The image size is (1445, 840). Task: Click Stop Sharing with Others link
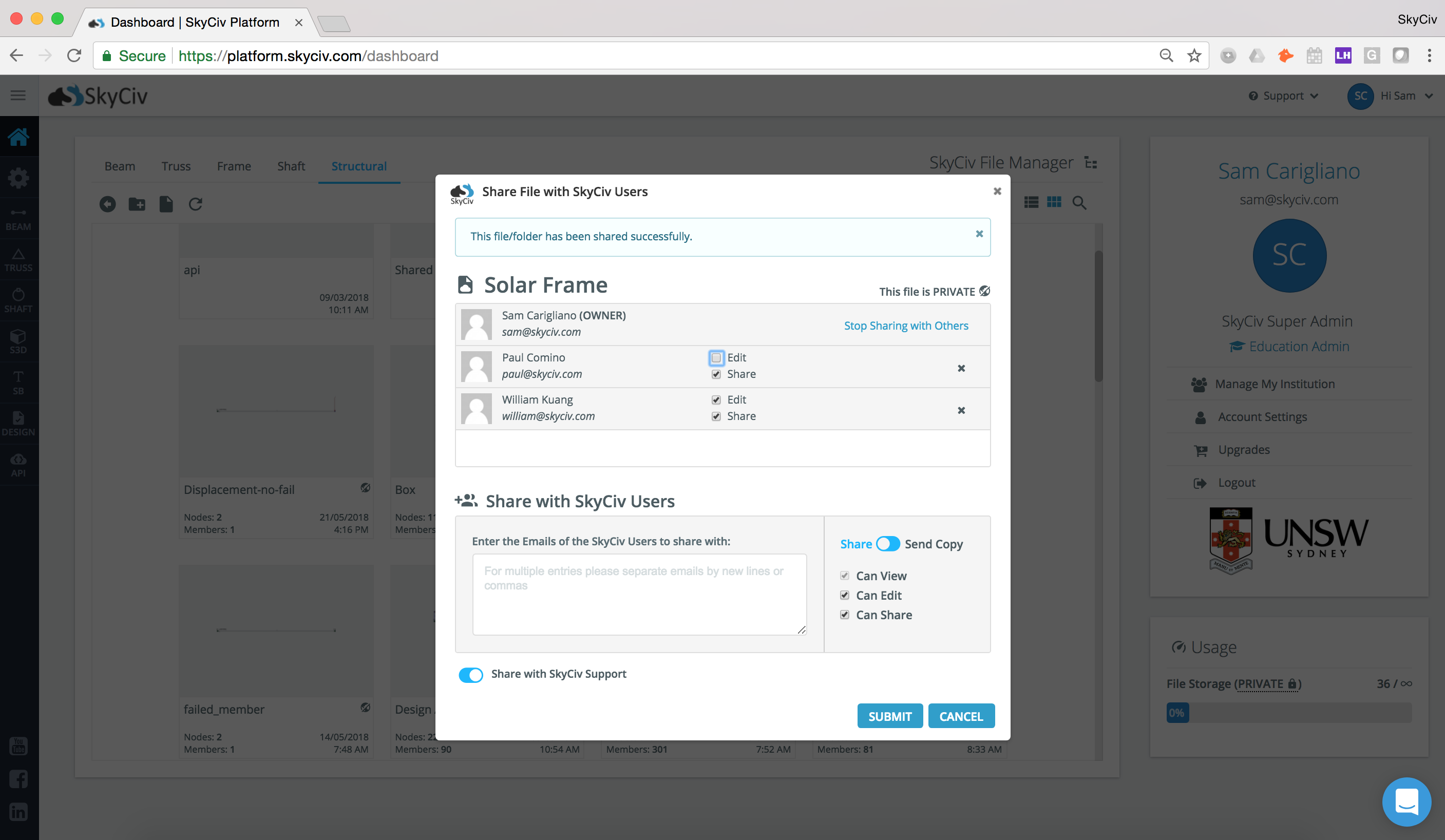tap(906, 326)
